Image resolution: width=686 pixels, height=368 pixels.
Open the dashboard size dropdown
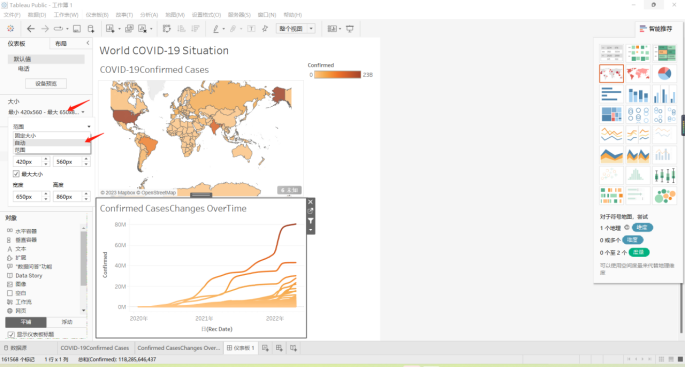point(46,112)
